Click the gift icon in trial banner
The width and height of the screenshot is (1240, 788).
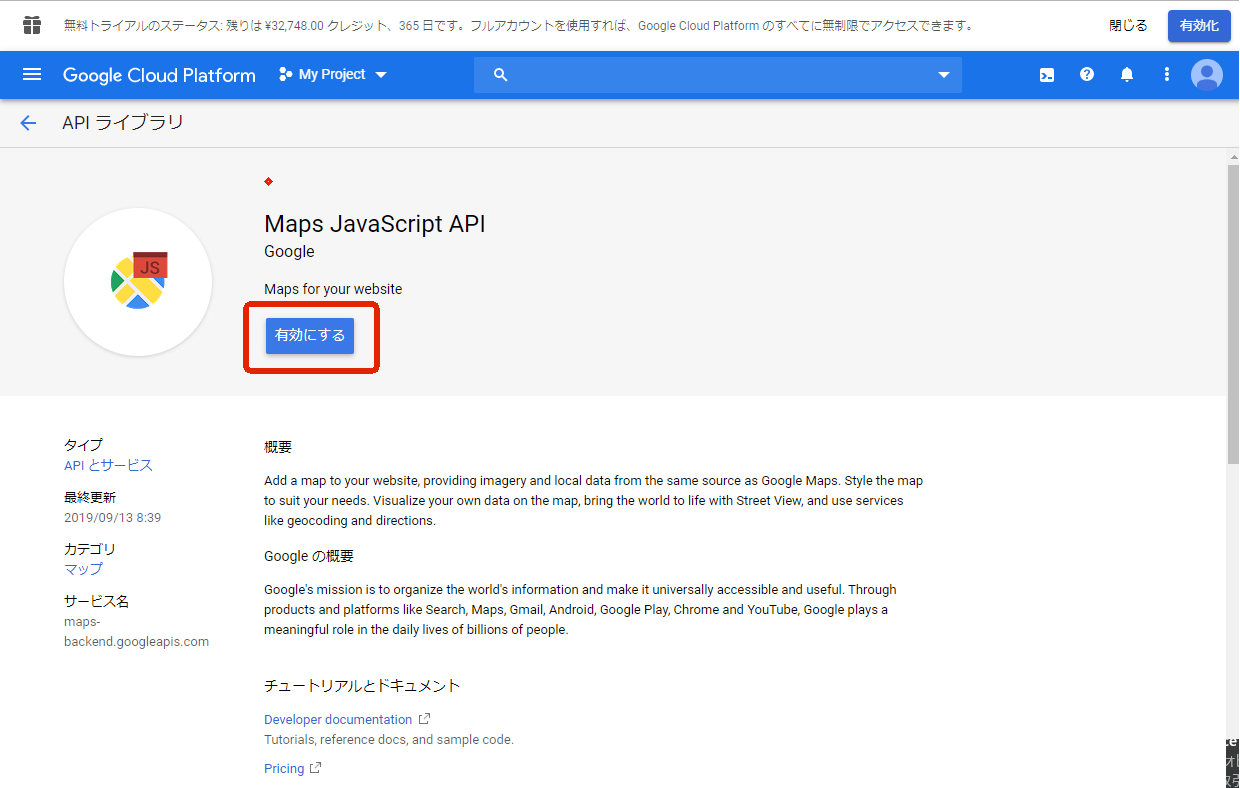[32, 25]
